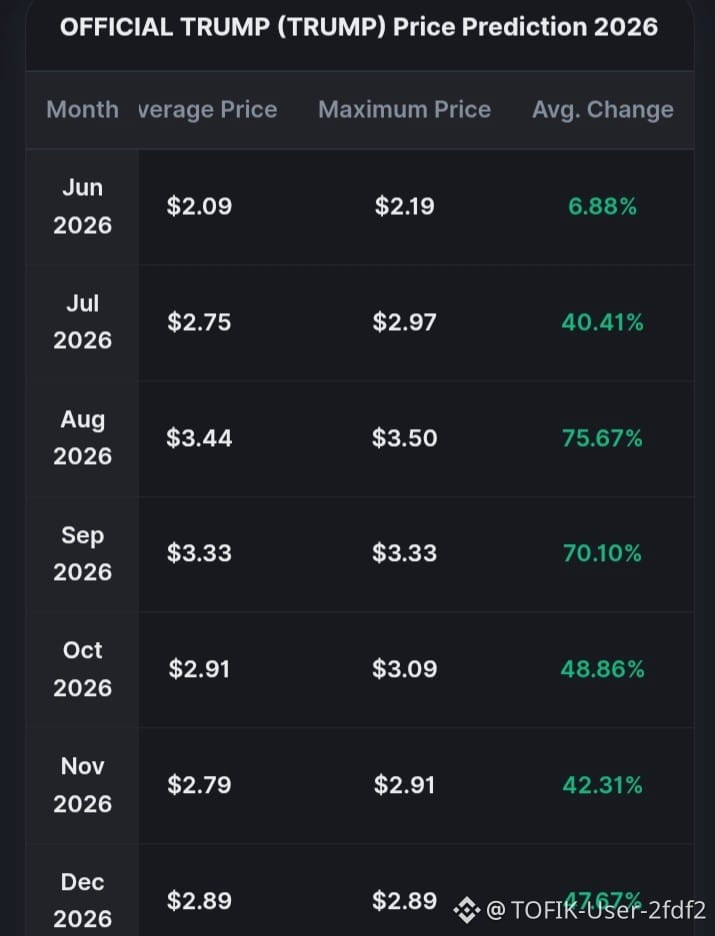Screen dimensions: 715x936
Task: Select the Oct 2026 row label
Action: 82,669
